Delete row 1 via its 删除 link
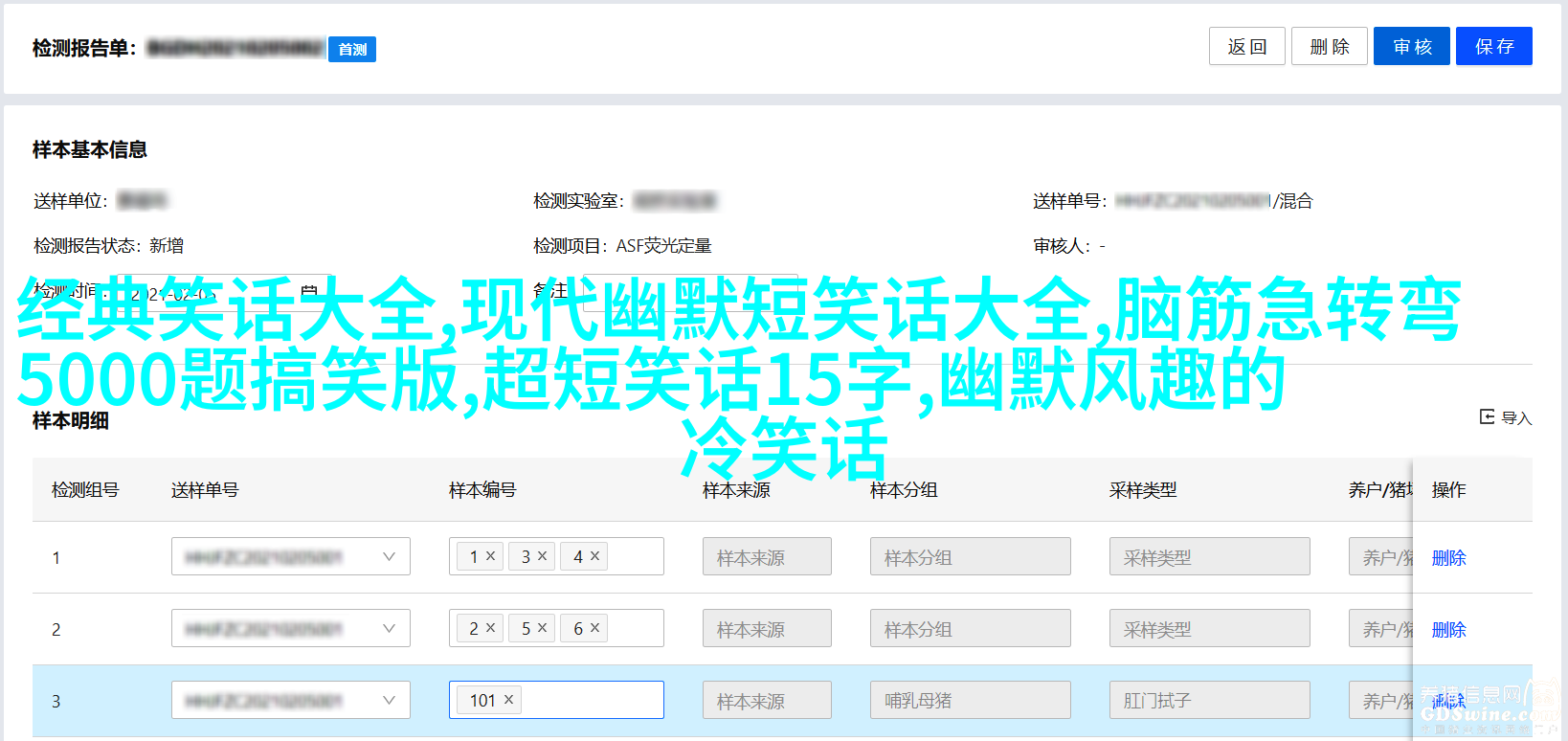 (1448, 557)
